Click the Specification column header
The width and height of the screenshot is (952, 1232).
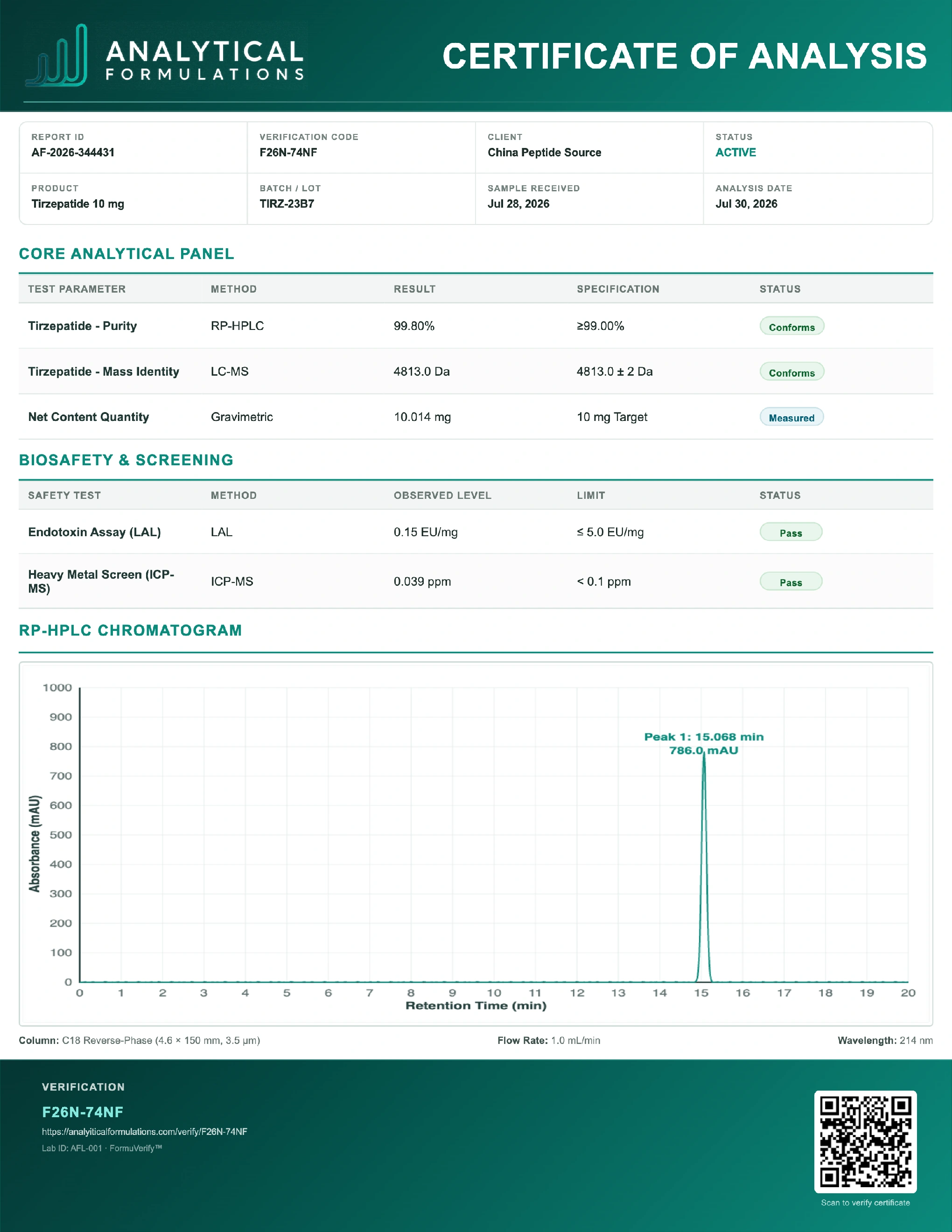tap(617, 289)
